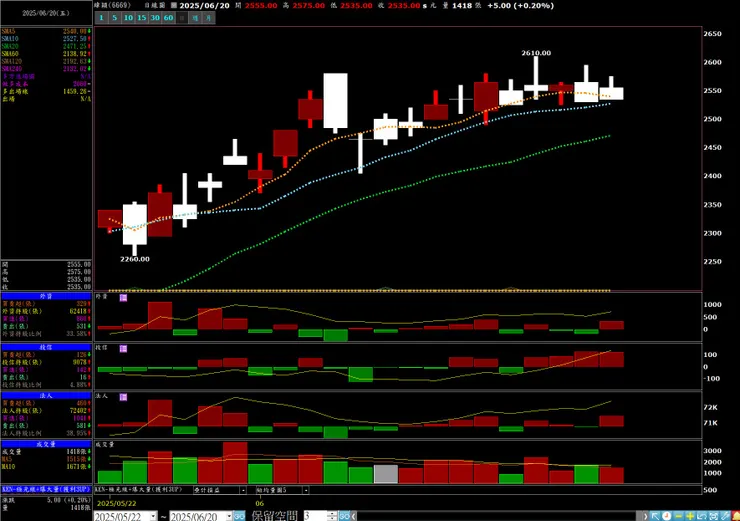Select the 法人 blue panel header
740x521 pixels.
(46, 395)
